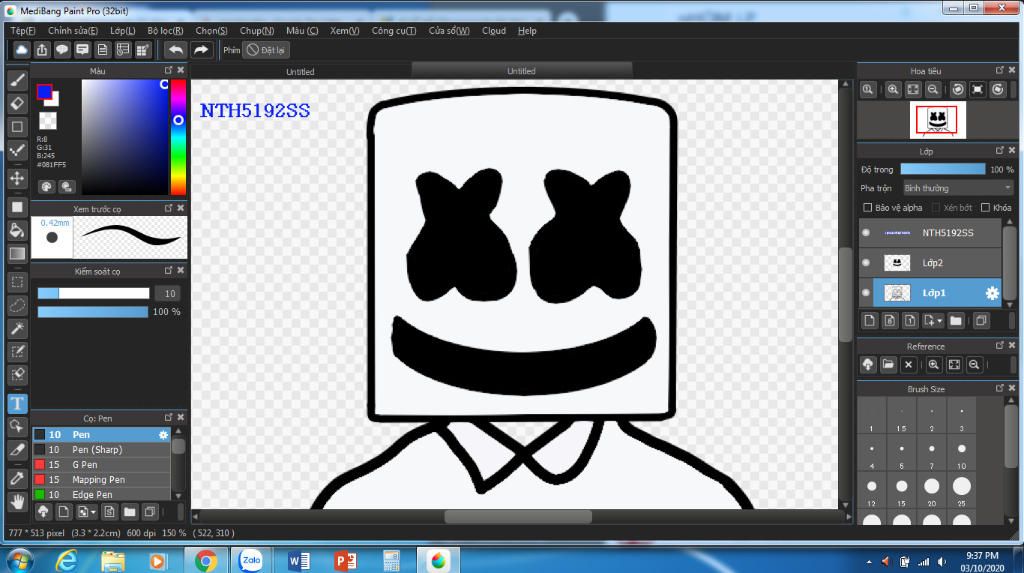This screenshot has width=1024, height=573.
Task: Select the Edge Pen brush
Action: coord(101,495)
